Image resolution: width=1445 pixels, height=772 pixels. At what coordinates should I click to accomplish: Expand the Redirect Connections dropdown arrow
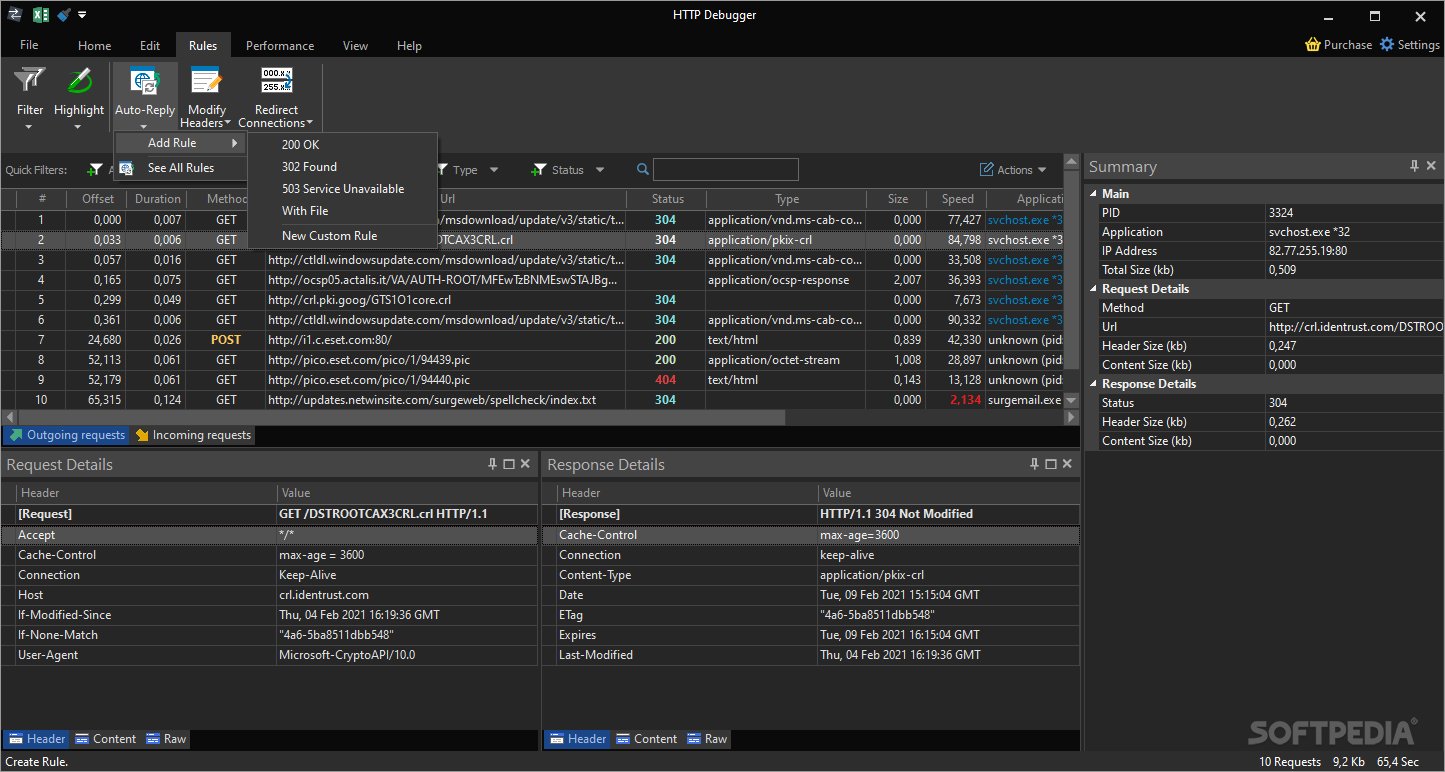[310, 124]
